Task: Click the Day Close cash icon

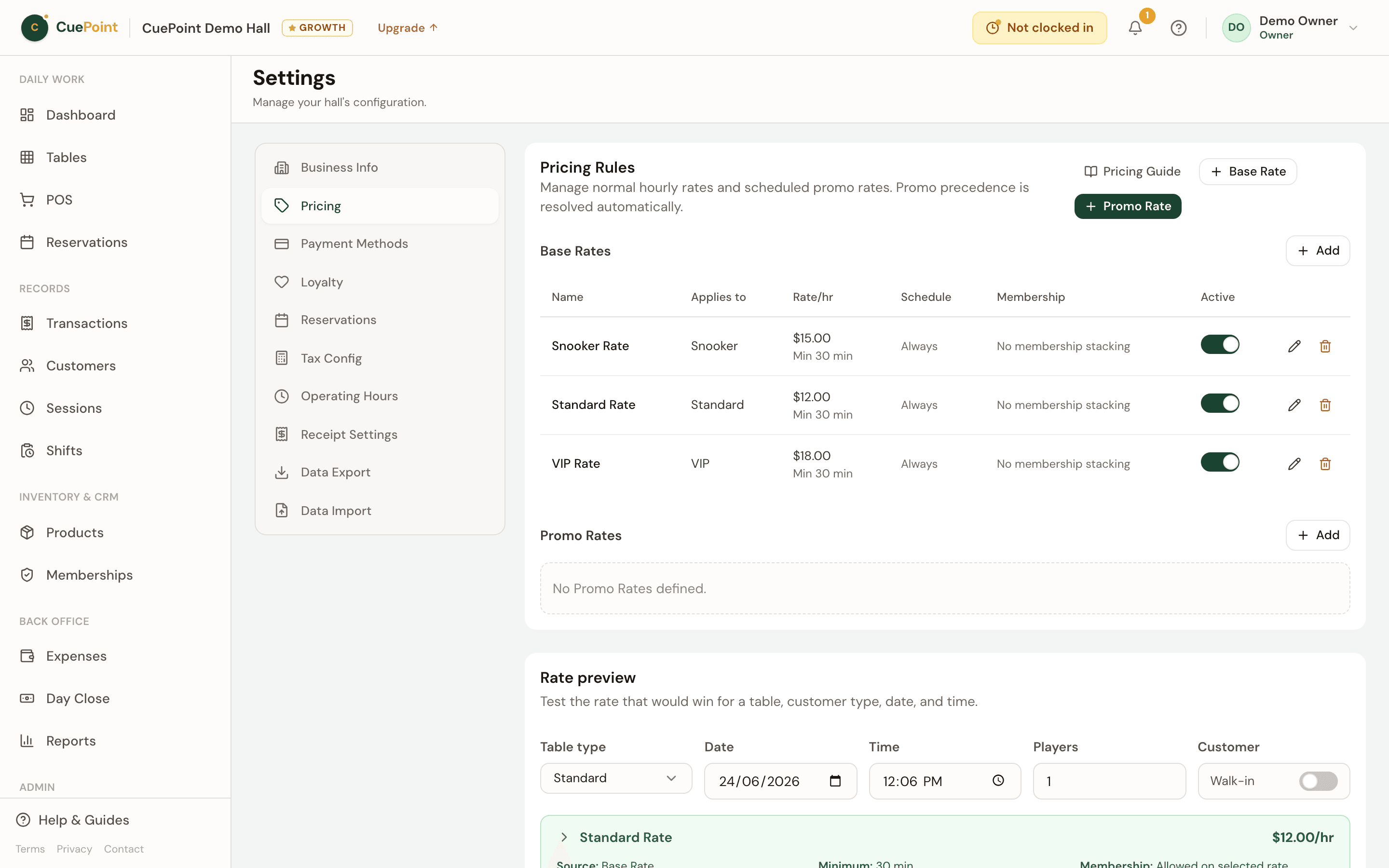Action: point(27,699)
